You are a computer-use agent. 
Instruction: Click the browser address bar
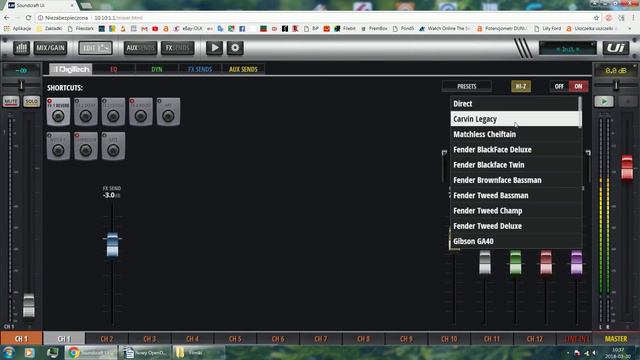coord(314,18)
